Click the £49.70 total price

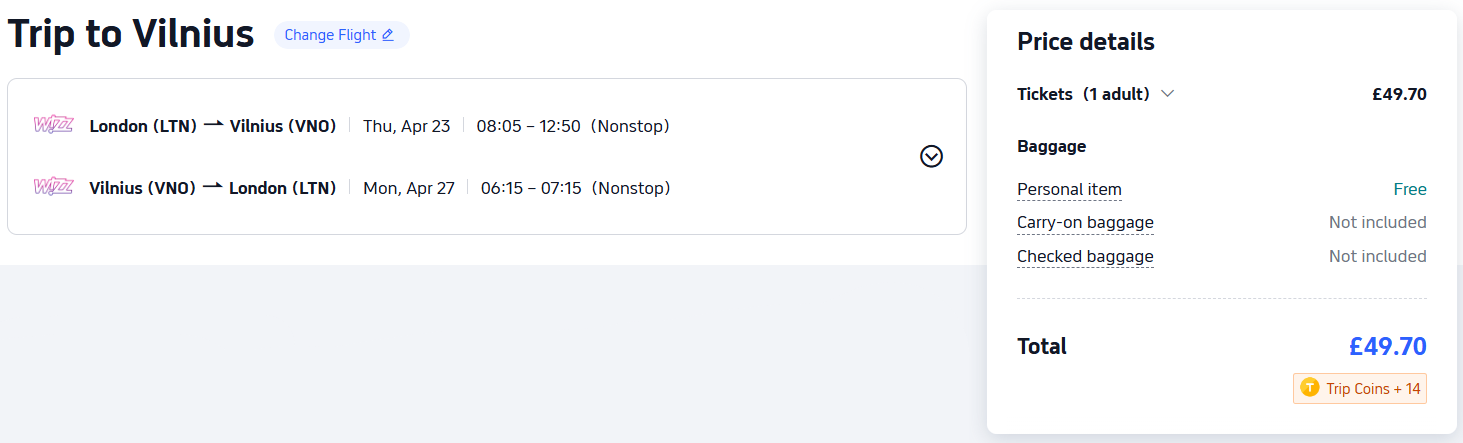point(1387,347)
